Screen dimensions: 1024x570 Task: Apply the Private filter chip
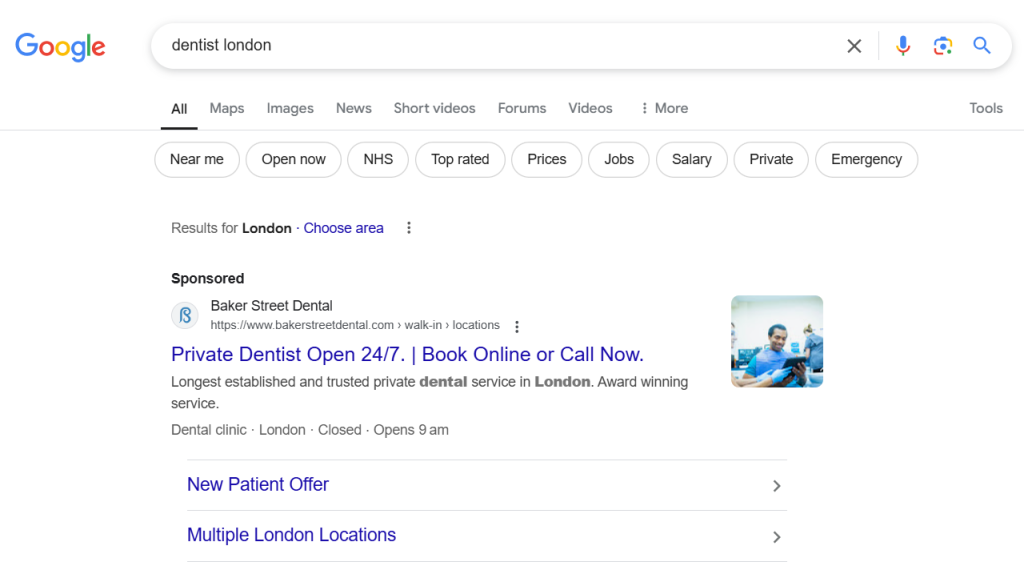coord(771,159)
